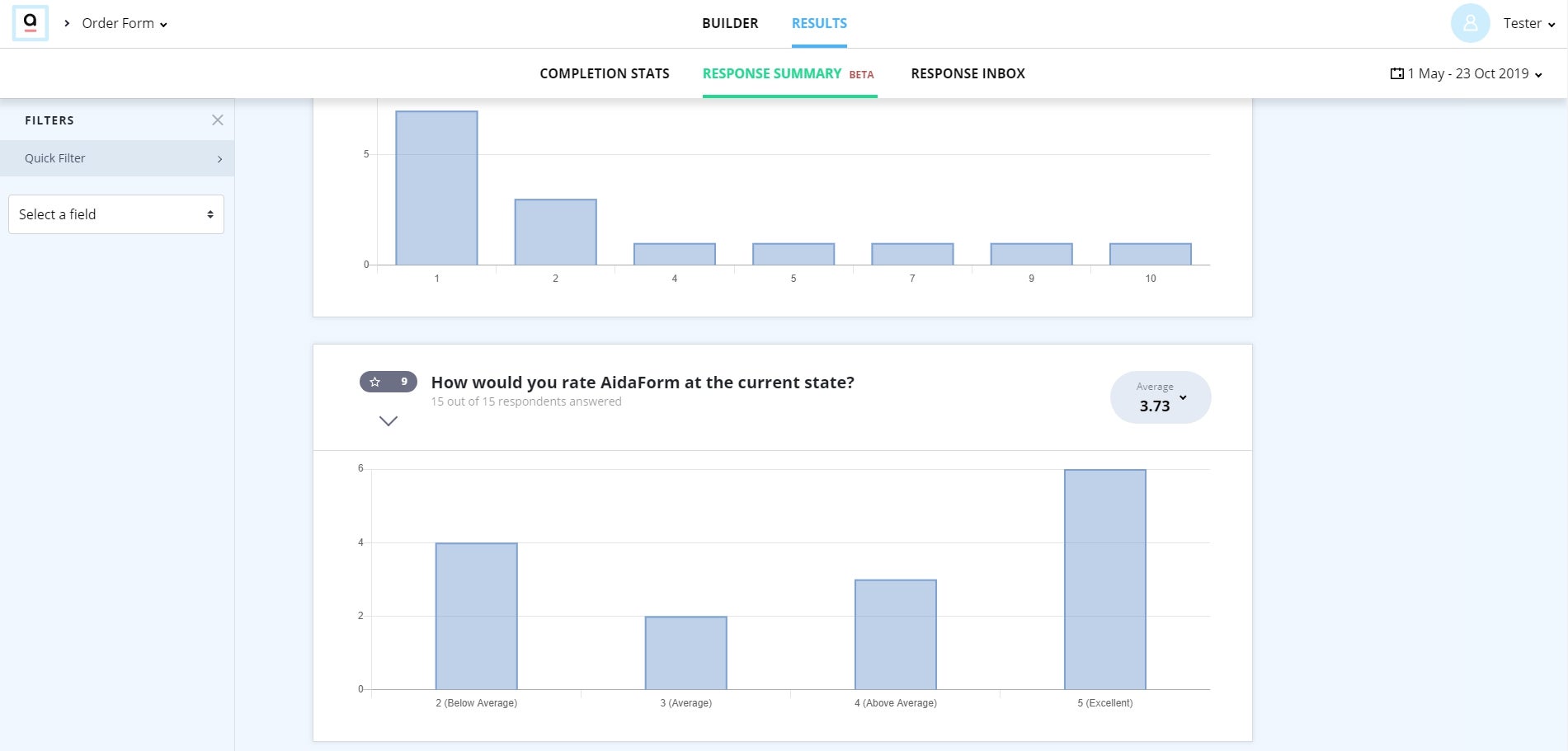Go to the Response Inbox tab
This screenshot has height=751, width=1568.
point(968,73)
